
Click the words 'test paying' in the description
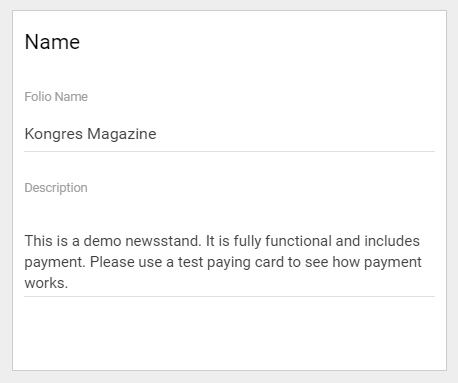tap(214, 263)
